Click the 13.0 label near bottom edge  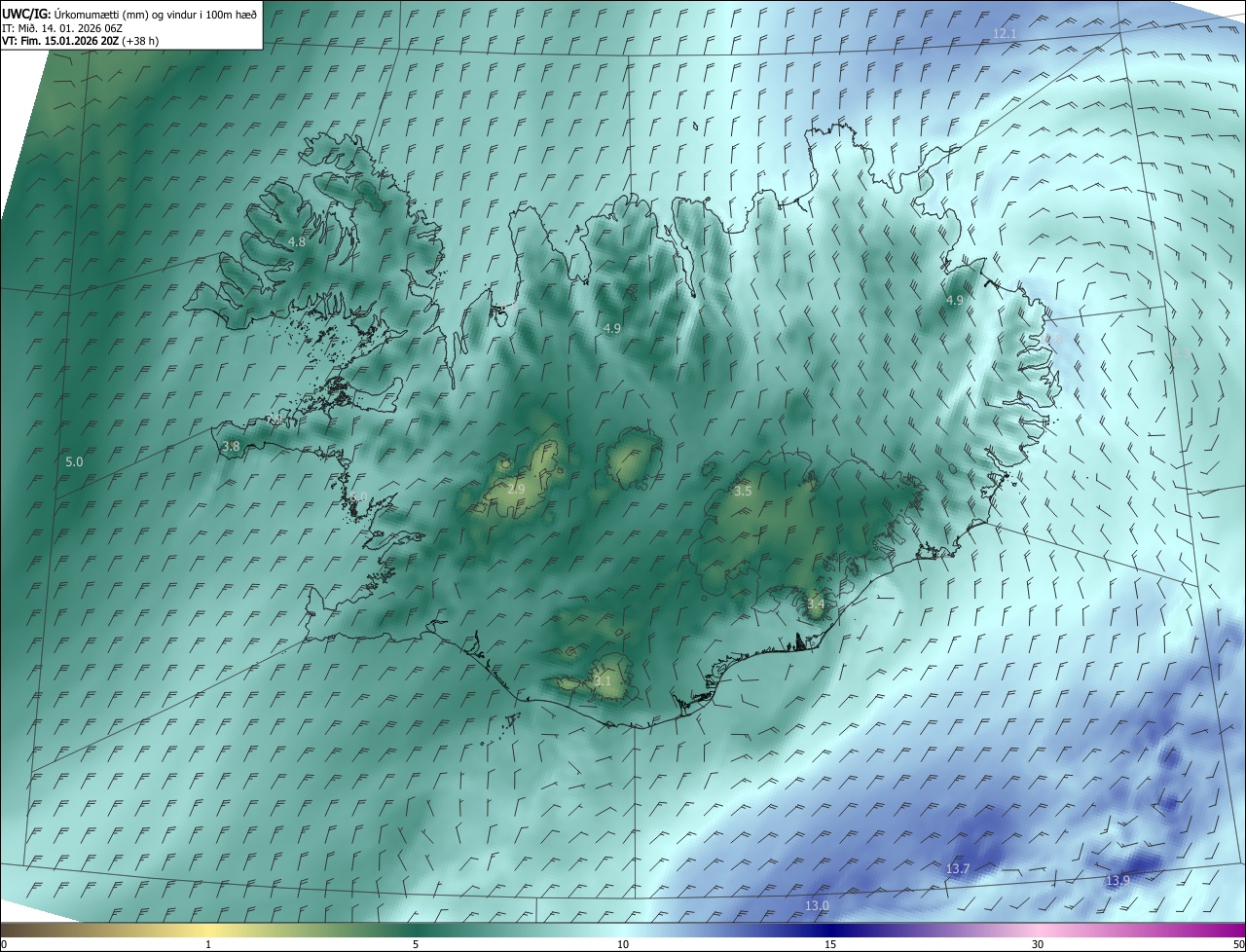point(818,906)
